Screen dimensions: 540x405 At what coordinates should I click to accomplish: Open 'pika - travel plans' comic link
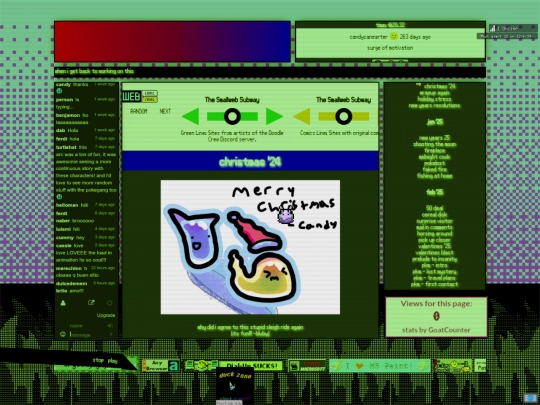click(434, 278)
